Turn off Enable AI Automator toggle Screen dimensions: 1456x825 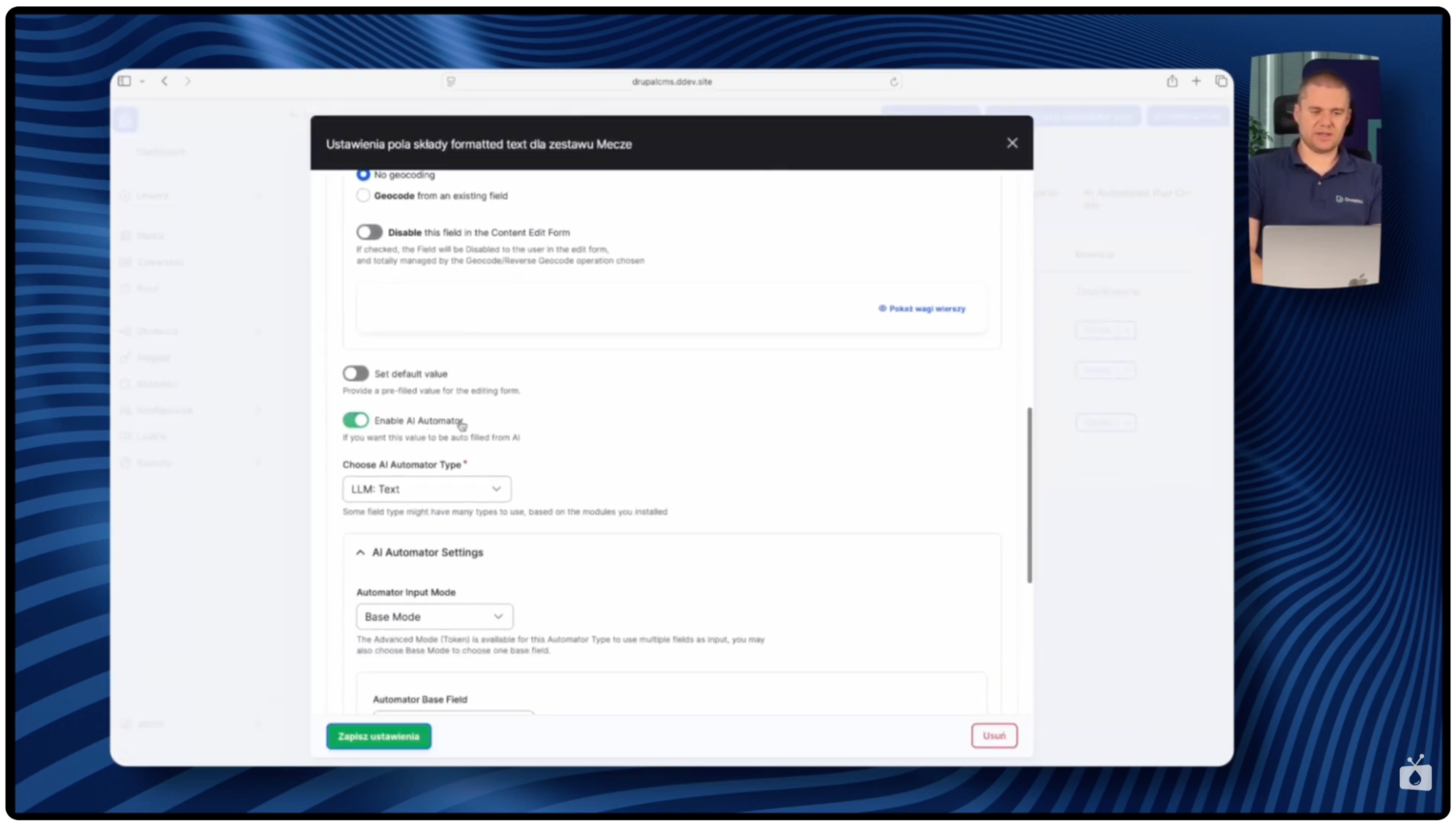click(x=355, y=420)
